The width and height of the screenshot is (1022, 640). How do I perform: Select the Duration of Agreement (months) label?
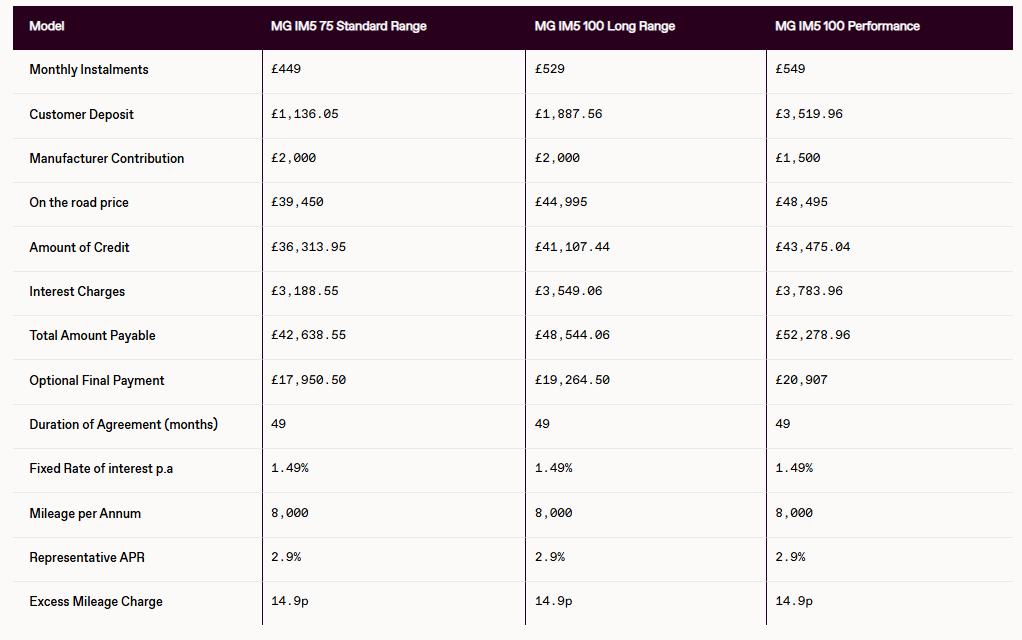tap(123, 424)
